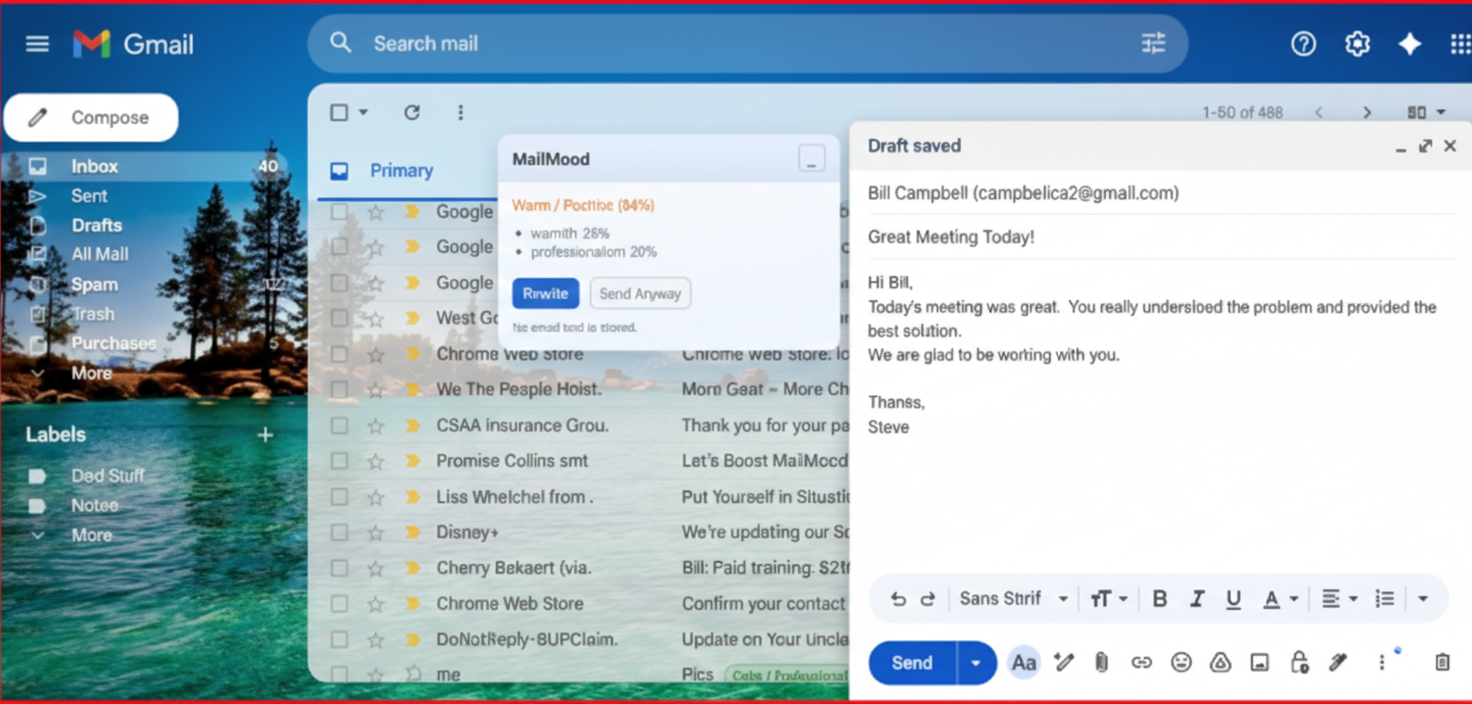1472x704 pixels.
Task: Enable confidential mode for the email
Action: pos(1299,662)
